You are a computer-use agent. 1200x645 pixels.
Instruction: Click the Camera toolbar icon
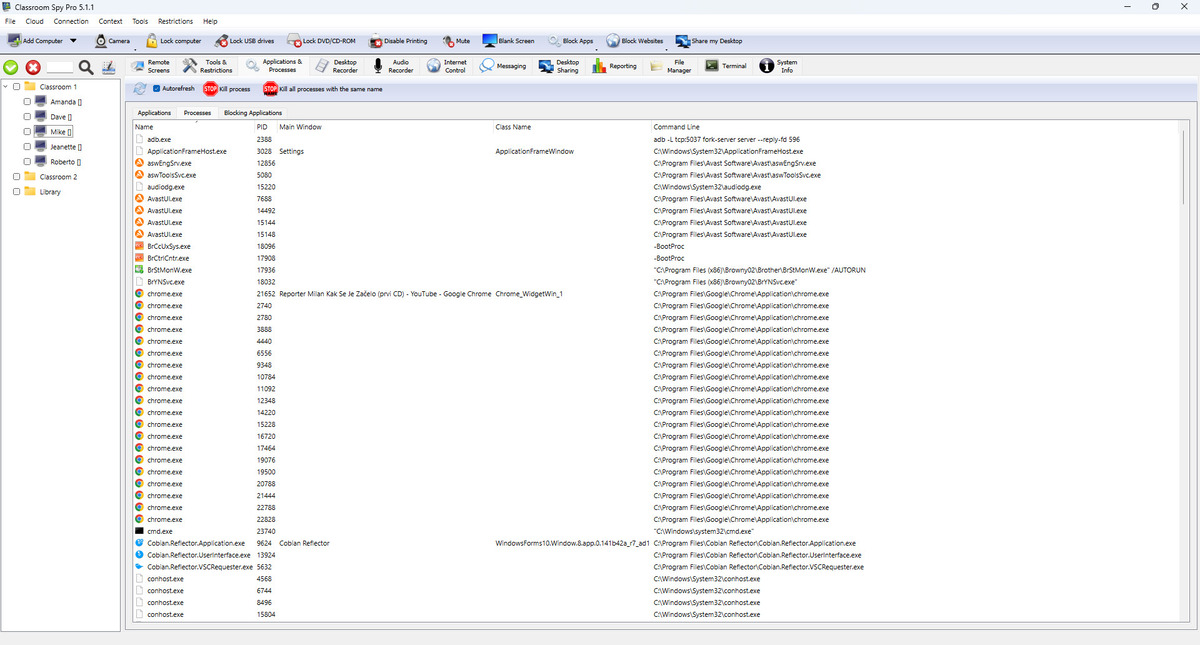[102, 41]
